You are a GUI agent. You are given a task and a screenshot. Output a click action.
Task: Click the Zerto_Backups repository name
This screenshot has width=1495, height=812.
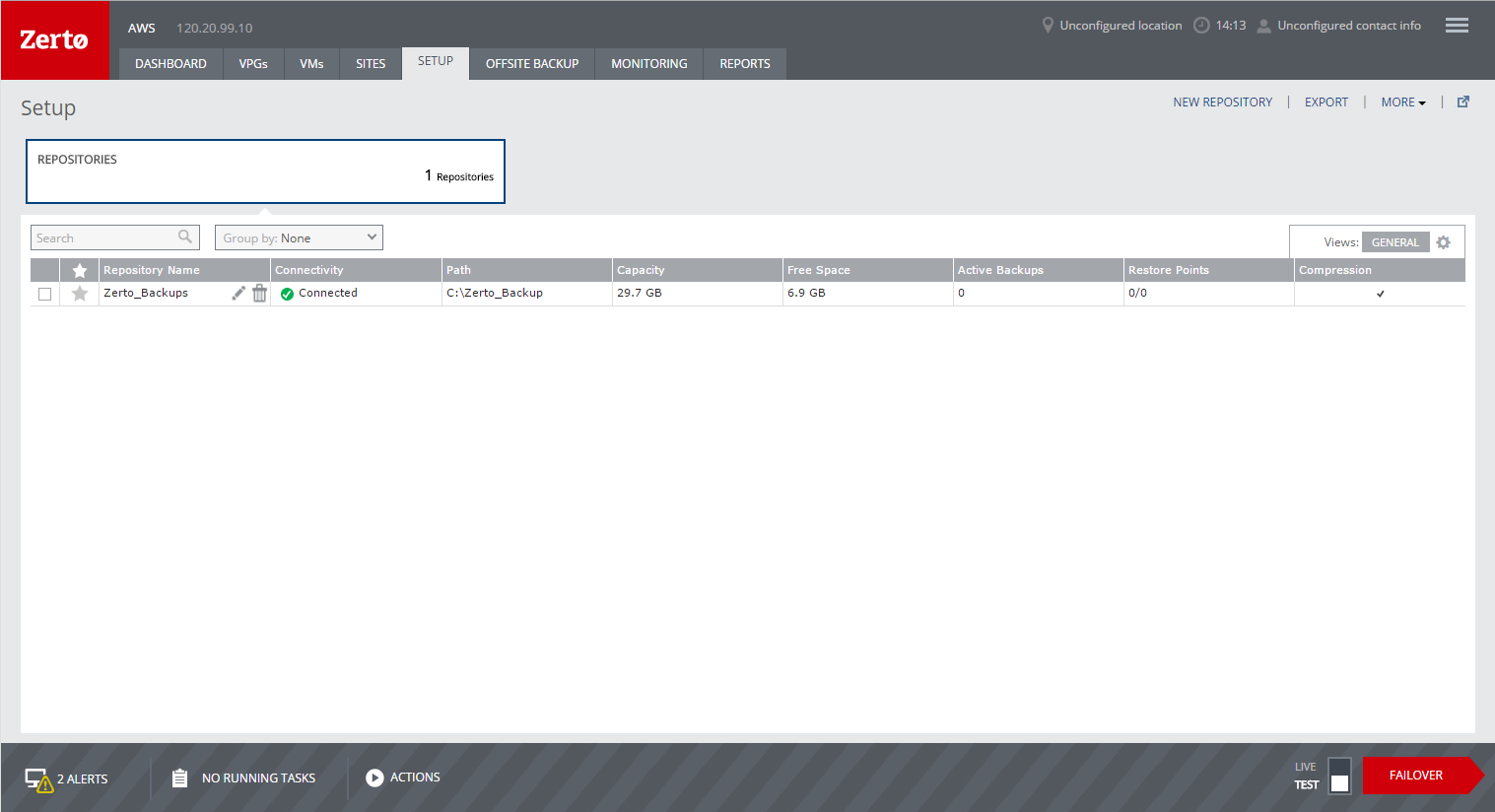146,293
